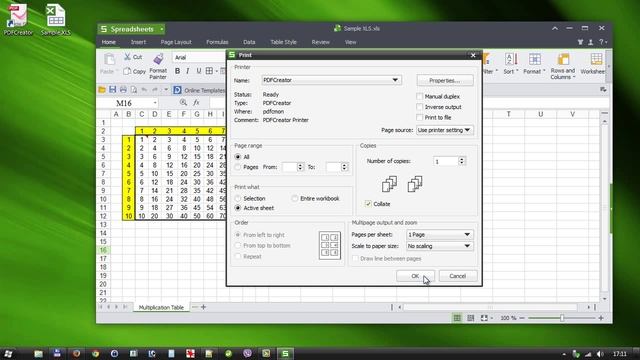Click the zoom in plus button

[601, 318]
